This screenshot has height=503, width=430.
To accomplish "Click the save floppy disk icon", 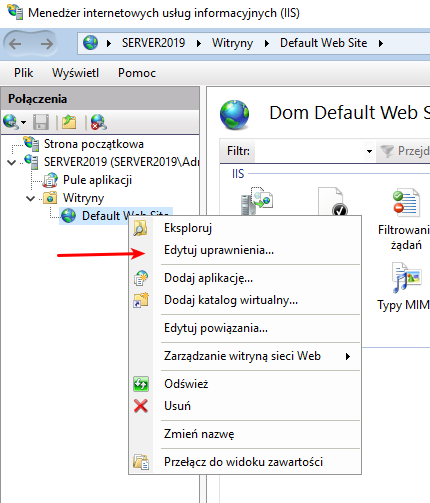I will click(x=41, y=122).
